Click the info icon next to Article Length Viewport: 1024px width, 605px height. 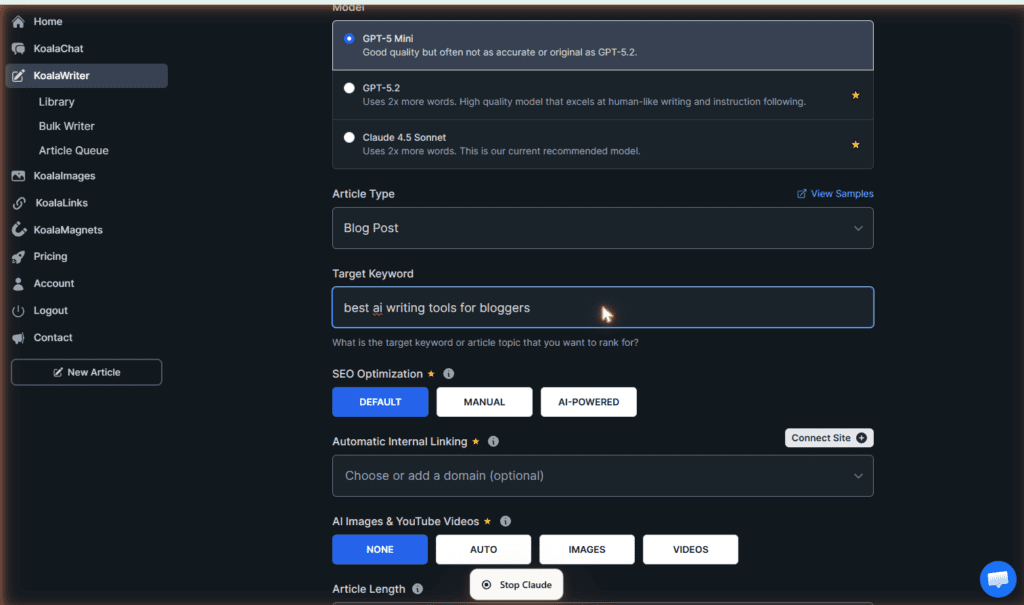[x=417, y=589]
